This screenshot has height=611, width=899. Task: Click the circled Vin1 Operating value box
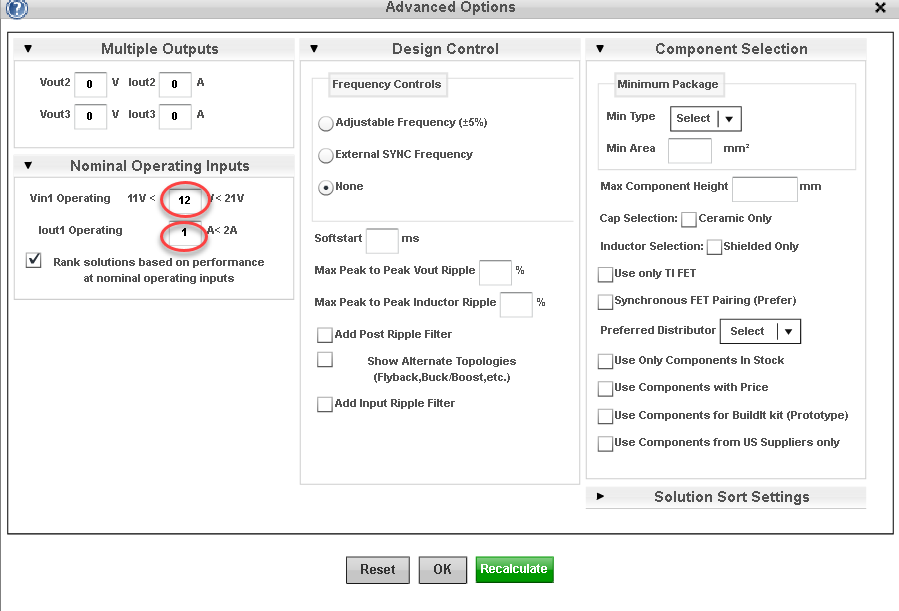(x=184, y=199)
